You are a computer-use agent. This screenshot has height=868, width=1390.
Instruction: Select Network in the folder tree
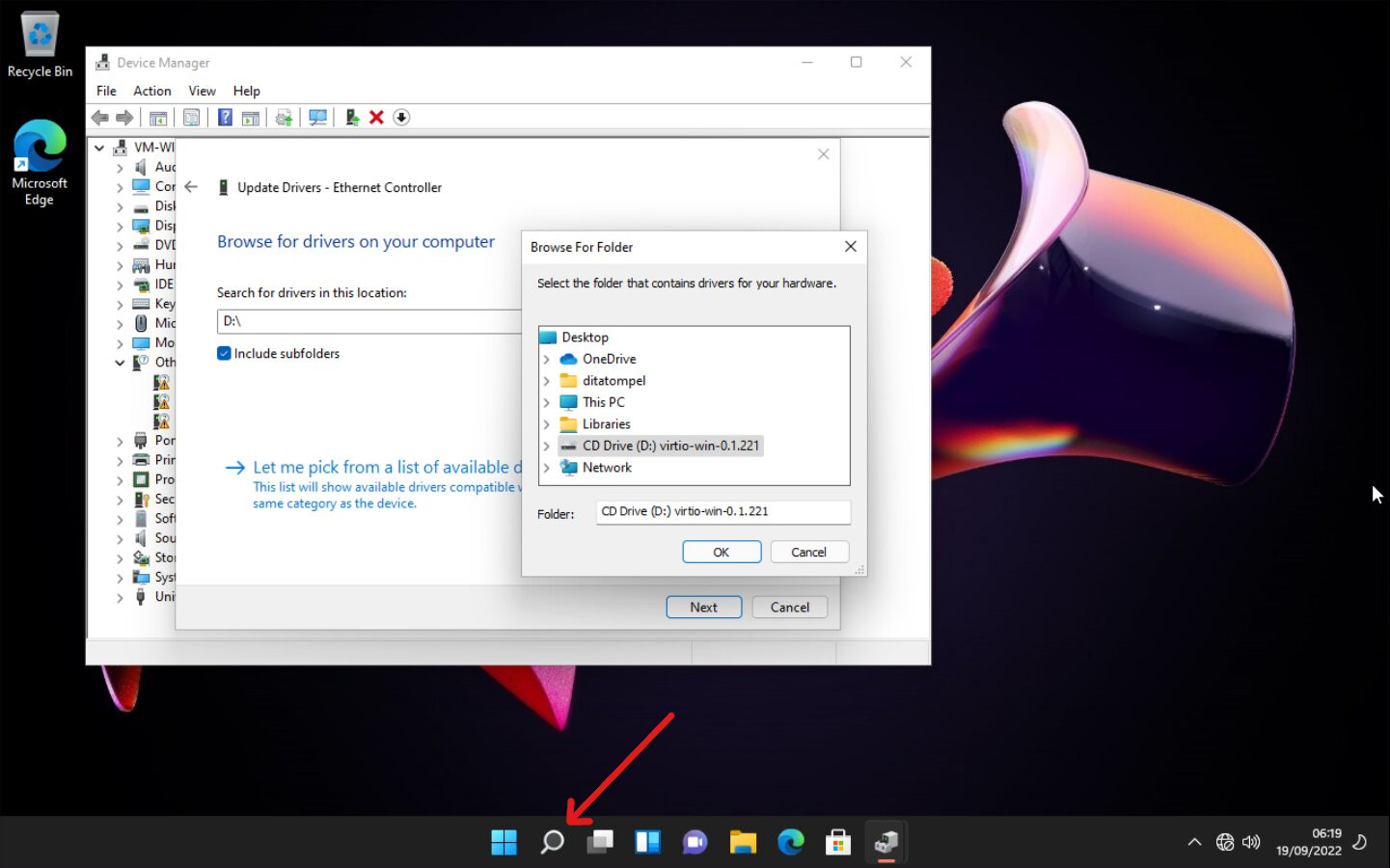[x=607, y=468]
